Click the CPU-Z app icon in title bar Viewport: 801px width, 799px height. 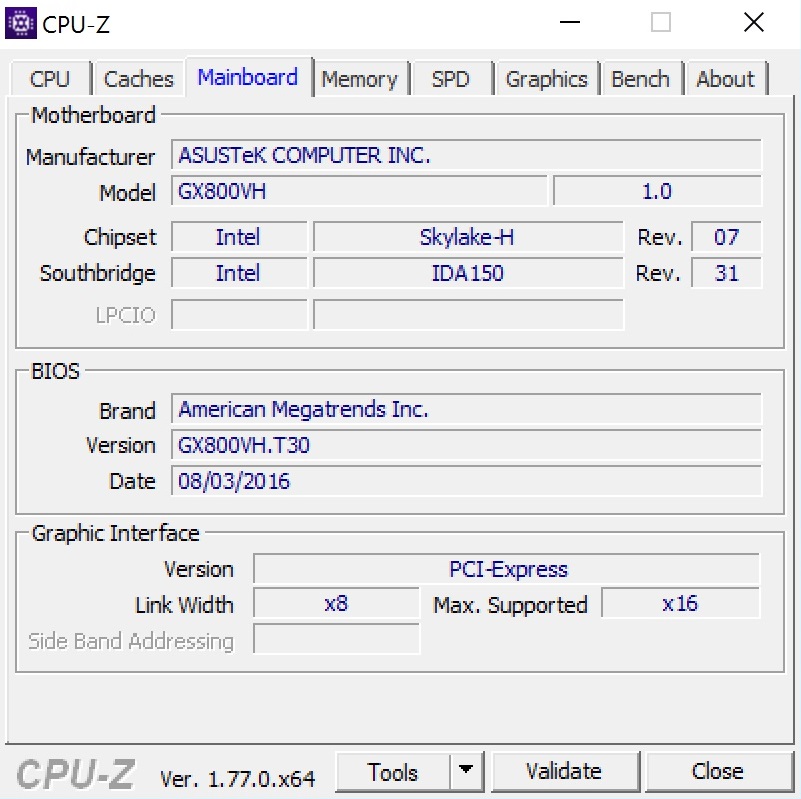point(21,23)
